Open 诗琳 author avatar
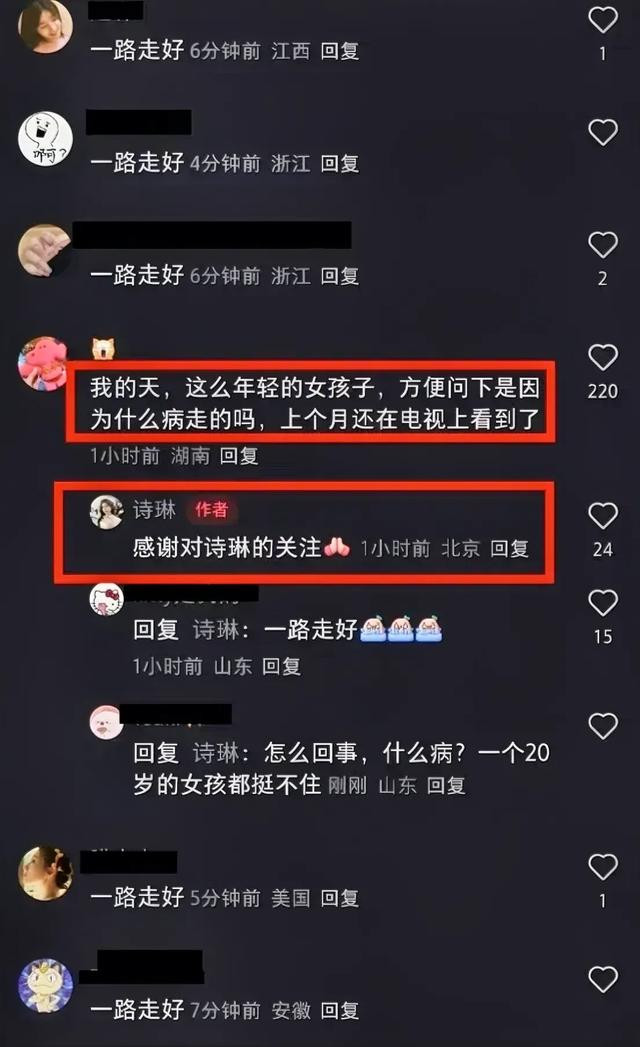 107,511
